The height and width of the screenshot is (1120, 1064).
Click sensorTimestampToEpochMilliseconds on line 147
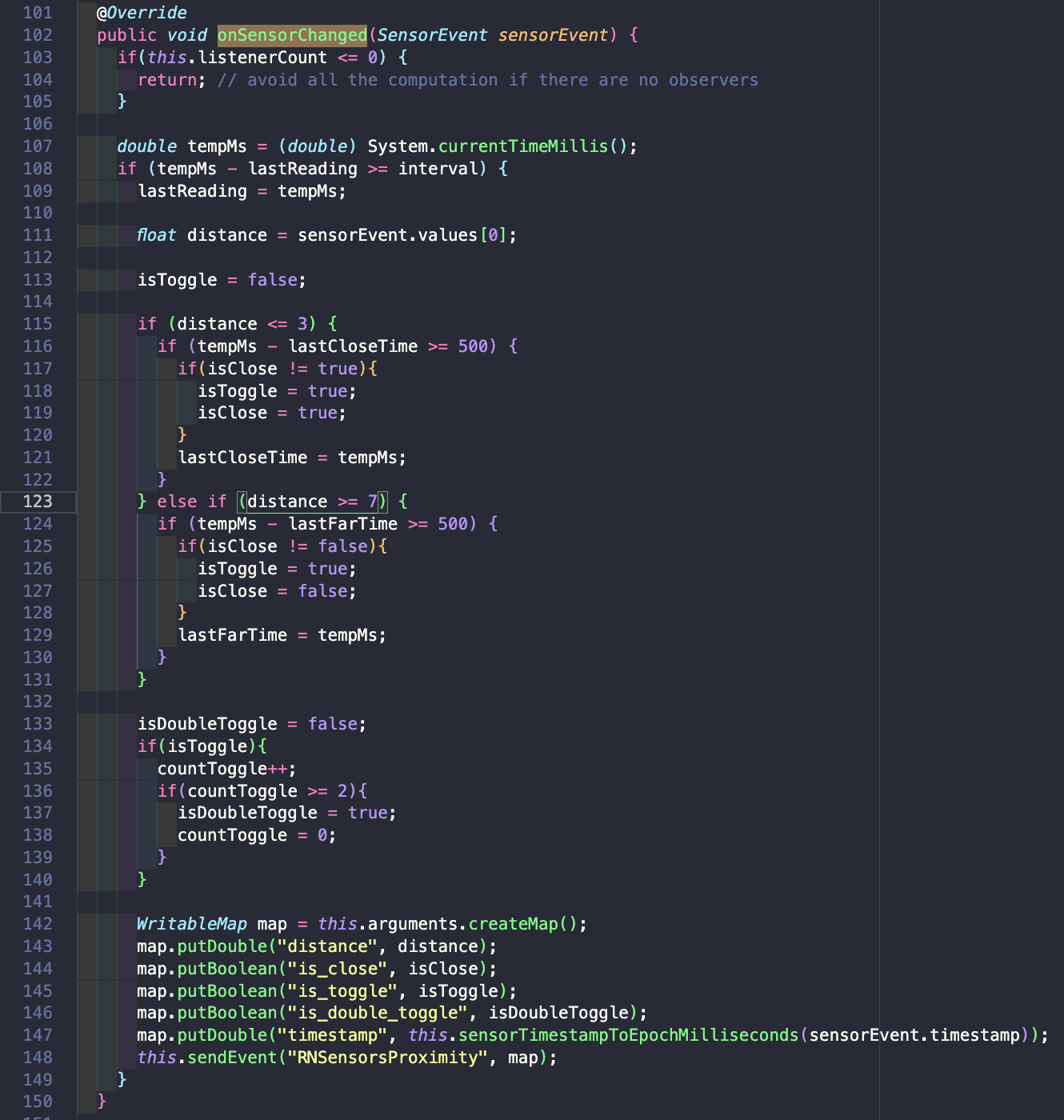pyautogui.click(x=629, y=1035)
